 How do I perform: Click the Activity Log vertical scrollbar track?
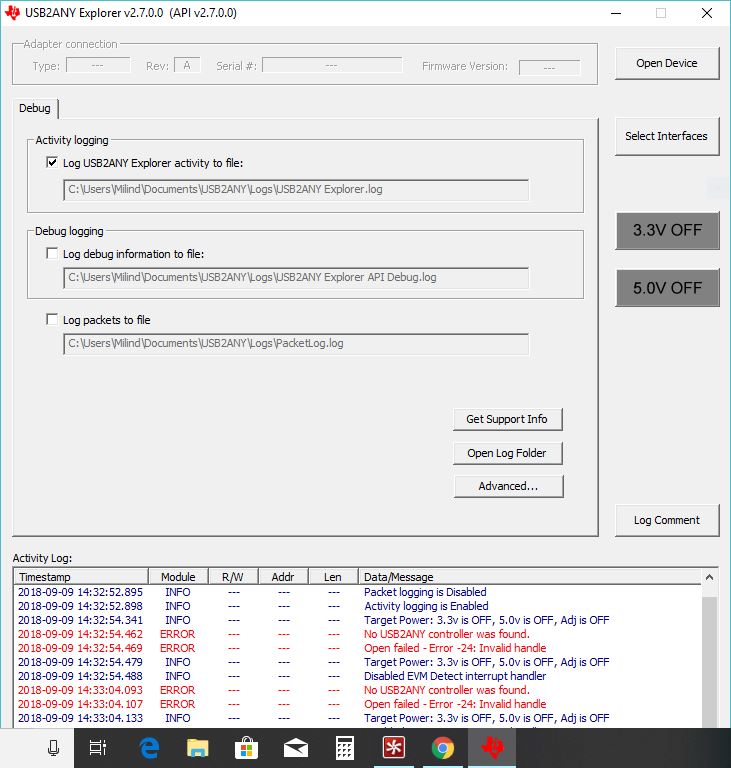(x=709, y=656)
